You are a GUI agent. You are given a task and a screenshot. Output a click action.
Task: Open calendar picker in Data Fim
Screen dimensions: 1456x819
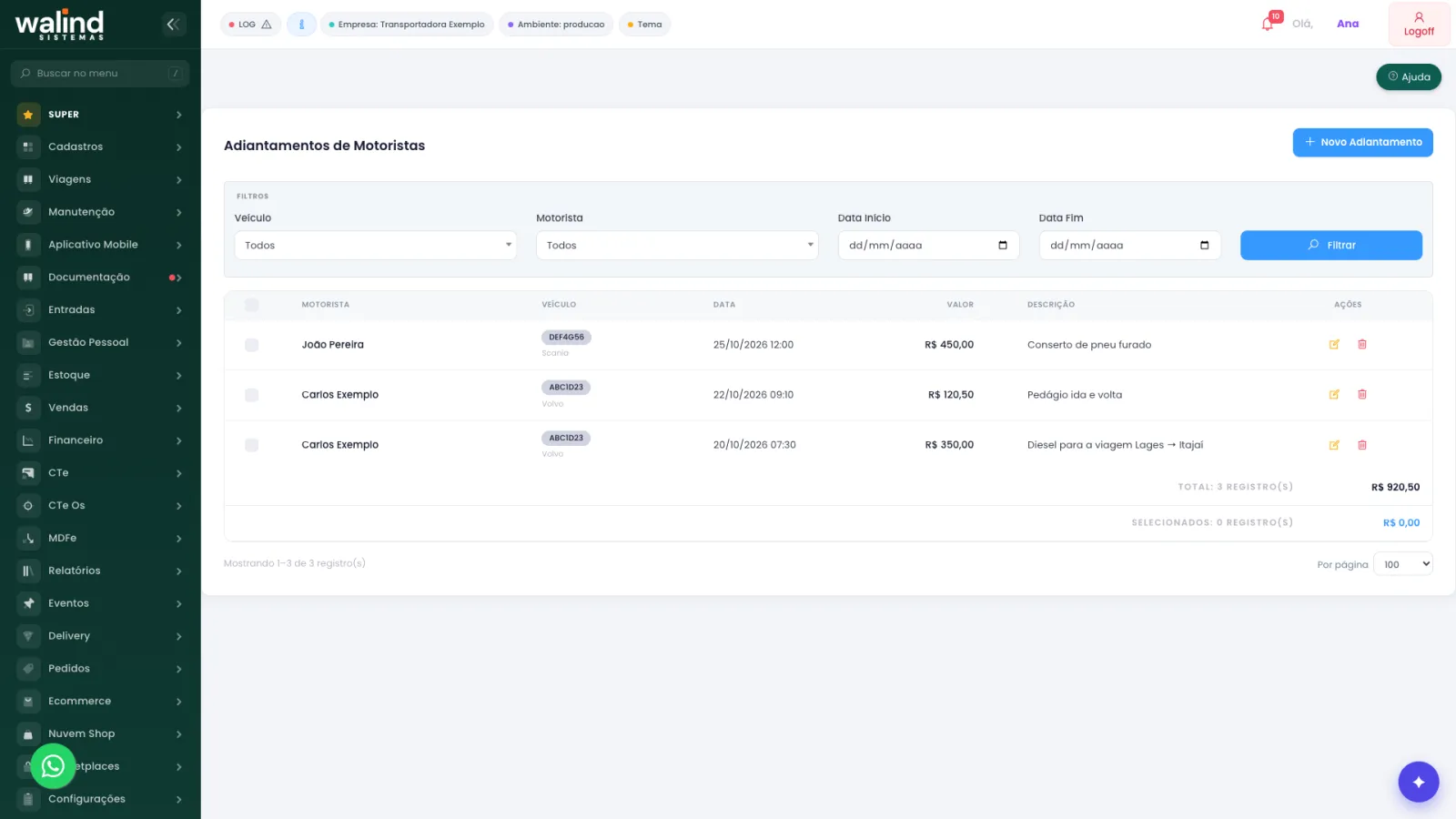tap(1204, 246)
